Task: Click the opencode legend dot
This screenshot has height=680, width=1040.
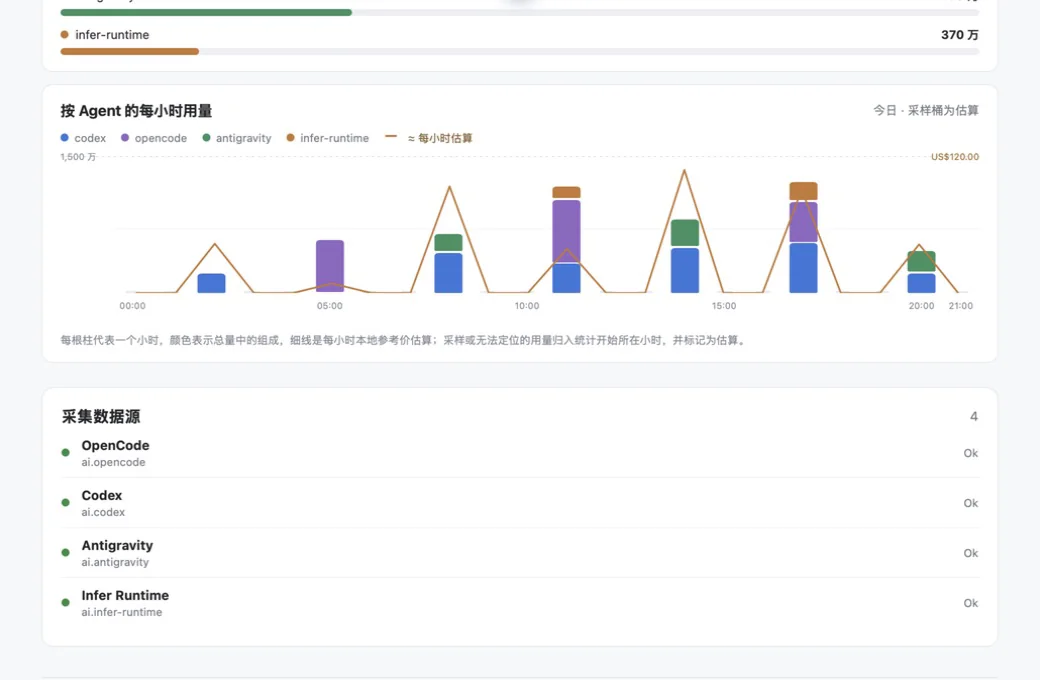Action: coord(125,137)
